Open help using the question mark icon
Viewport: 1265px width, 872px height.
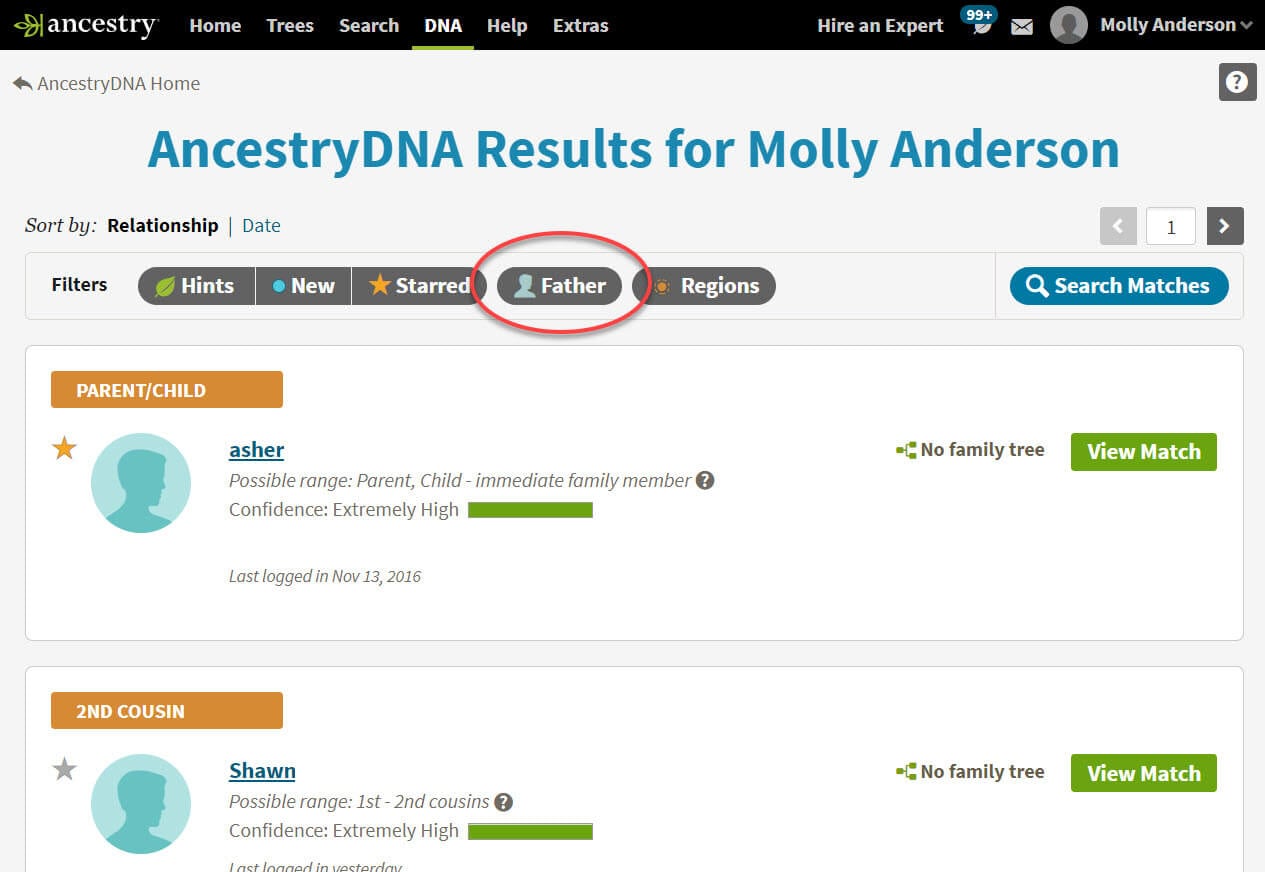1237,82
